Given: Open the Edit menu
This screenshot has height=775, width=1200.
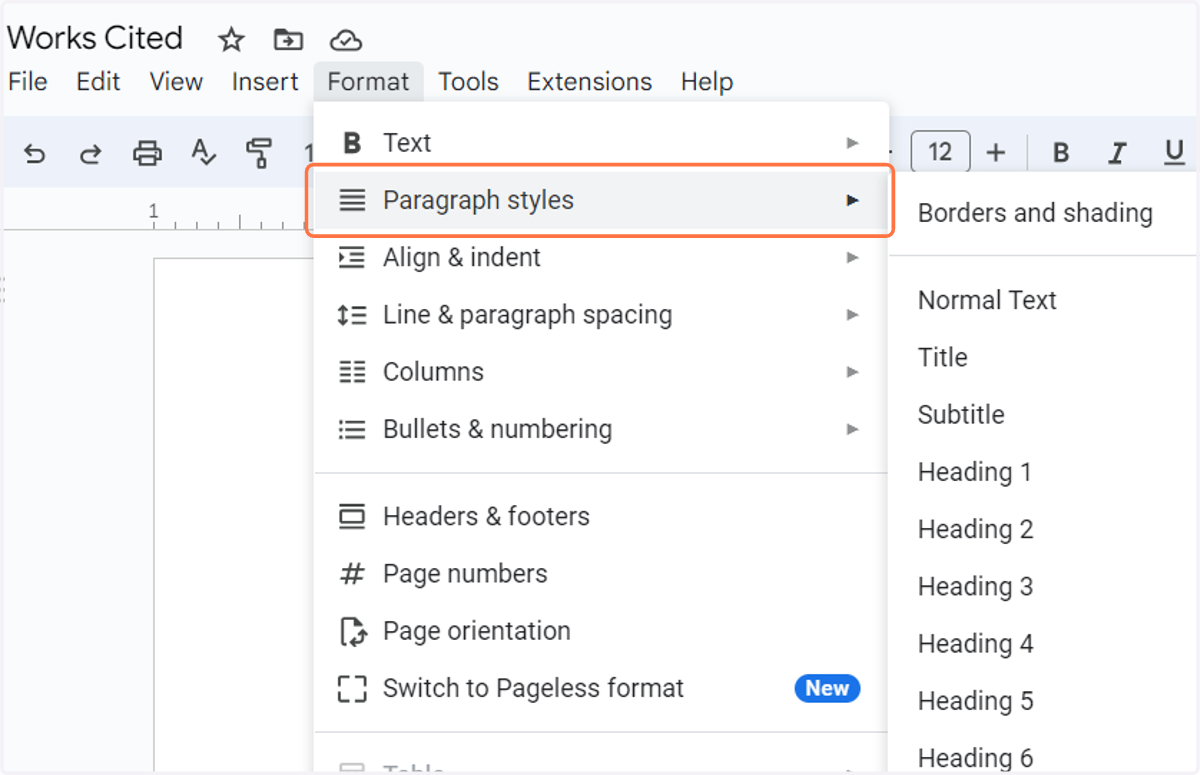Looking at the screenshot, I should [98, 82].
